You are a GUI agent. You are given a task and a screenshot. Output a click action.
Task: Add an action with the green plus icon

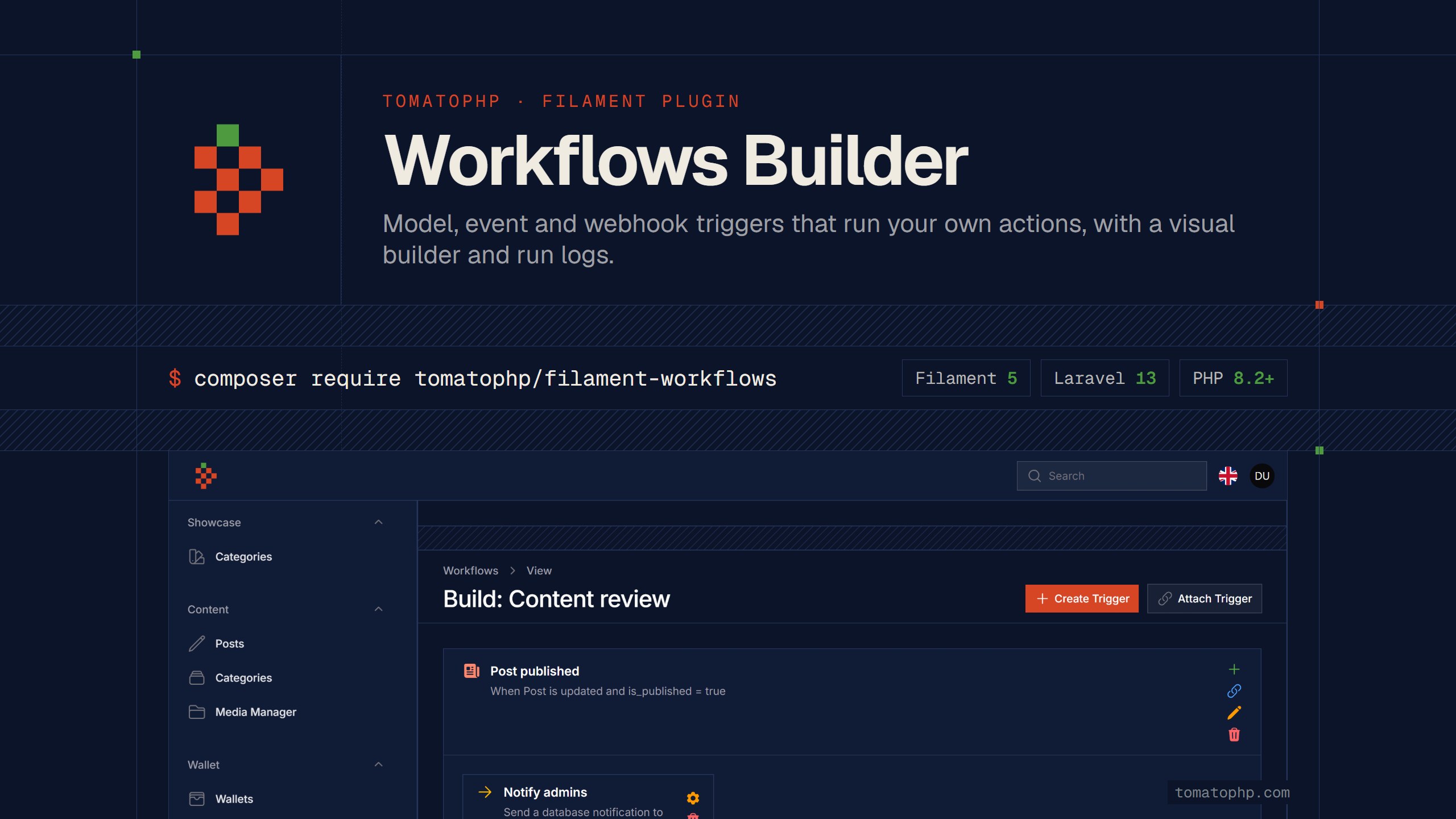click(x=1234, y=669)
